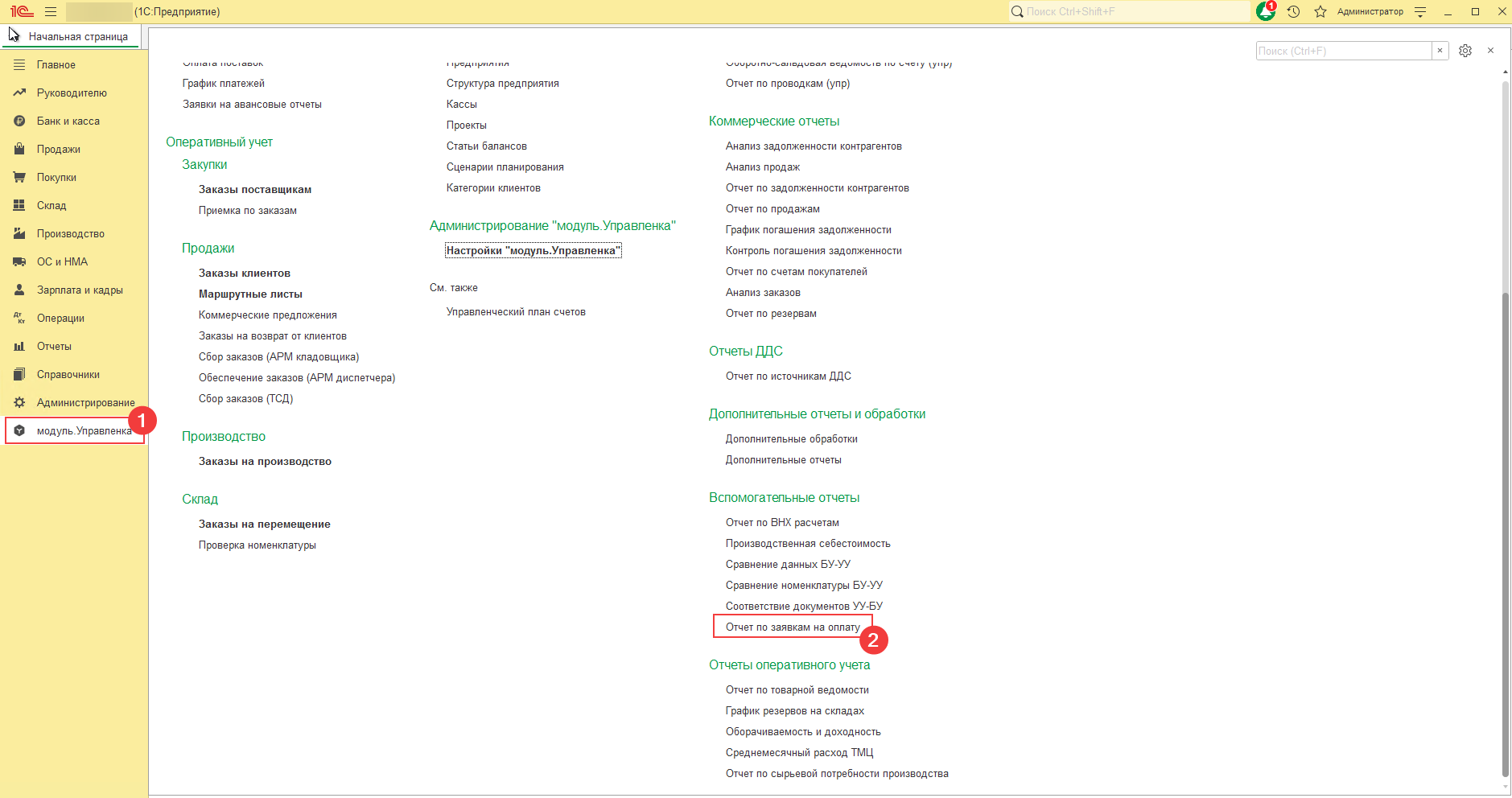This screenshot has height=798, width=1512.
Task: Open Приемка по заказам
Action: [248, 211]
